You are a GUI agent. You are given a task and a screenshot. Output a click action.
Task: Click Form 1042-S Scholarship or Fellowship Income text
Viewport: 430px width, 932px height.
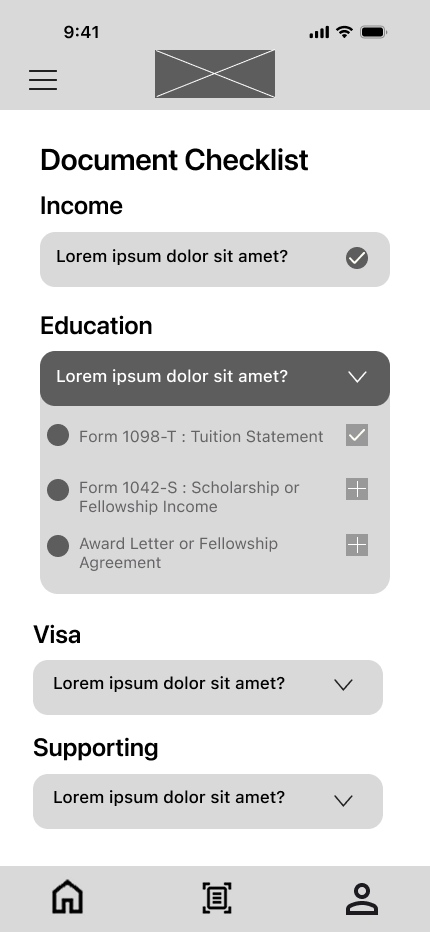(x=189, y=497)
